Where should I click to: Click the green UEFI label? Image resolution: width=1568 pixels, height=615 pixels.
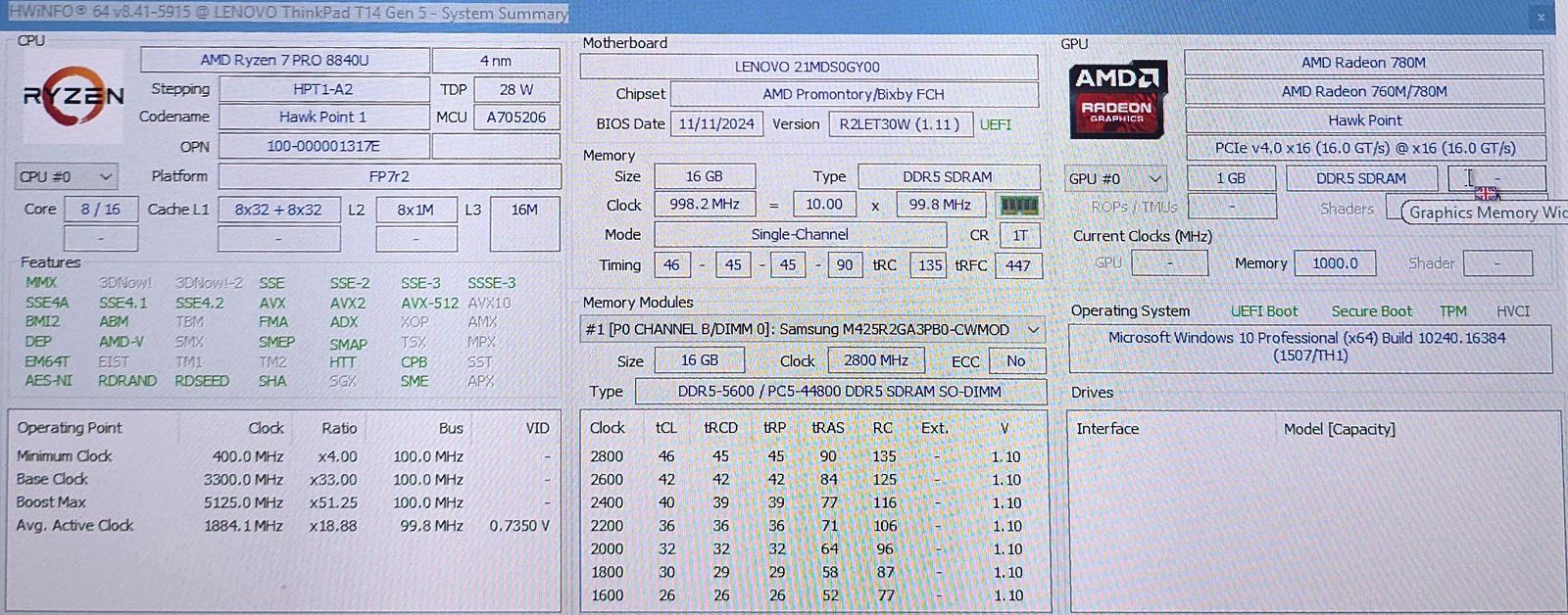coord(996,125)
